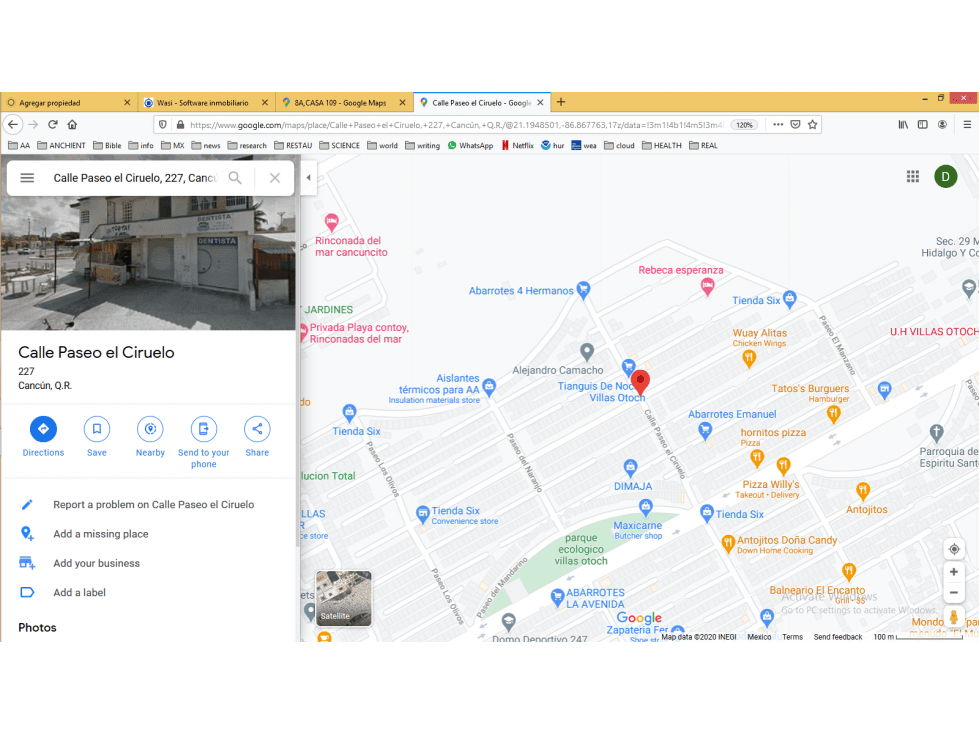
Task: Click Send to your phone icon
Action: (204, 429)
